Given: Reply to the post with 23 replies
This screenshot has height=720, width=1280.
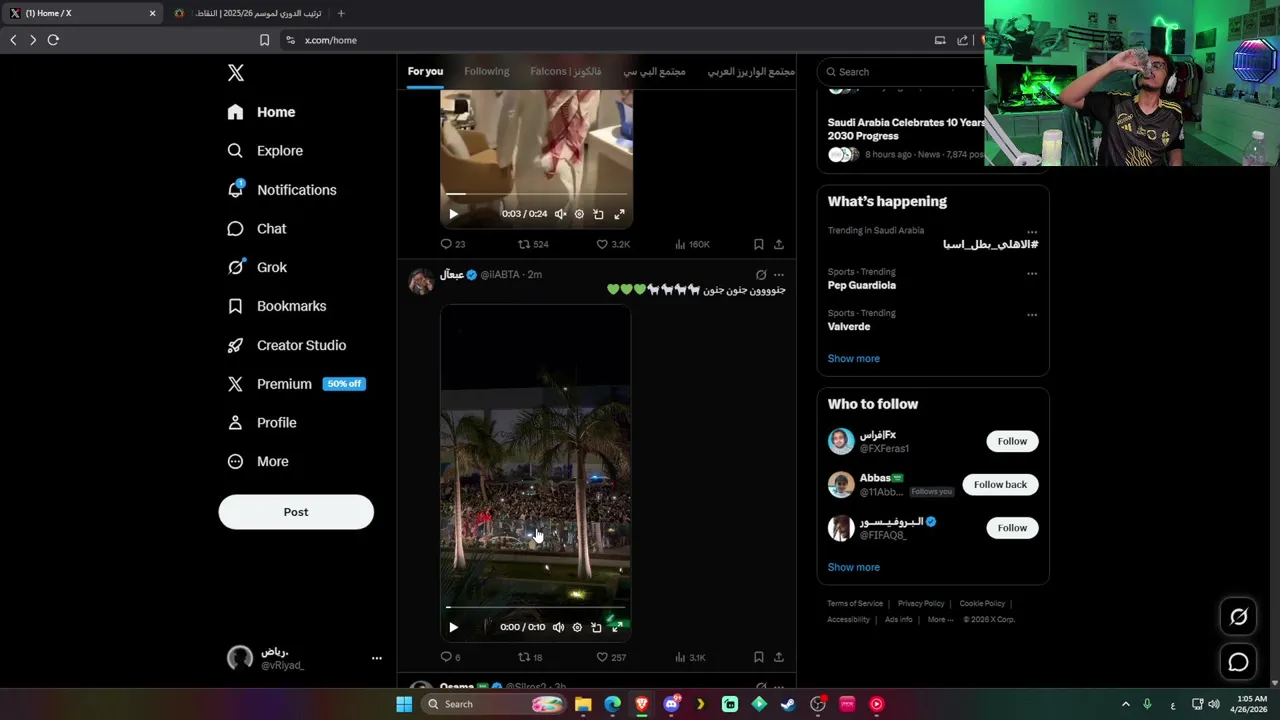Looking at the screenshot, I should pyautogui.click(x=453, y=244).
